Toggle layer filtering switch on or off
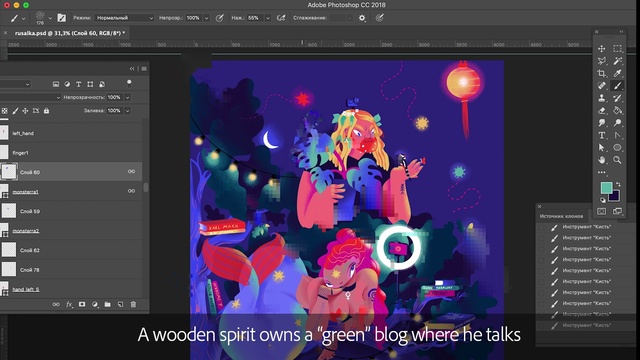The image size is (640, 360). tap(129, 83)
